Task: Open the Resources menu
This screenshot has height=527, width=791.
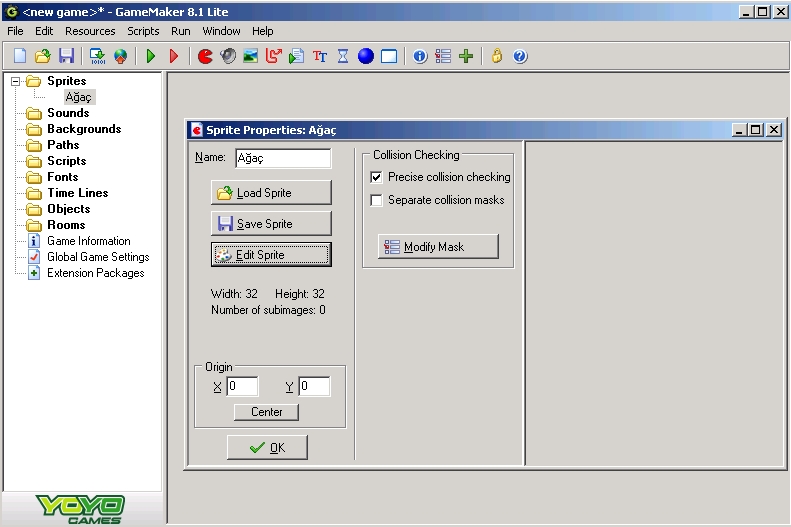Action: (x=90, y=31)
